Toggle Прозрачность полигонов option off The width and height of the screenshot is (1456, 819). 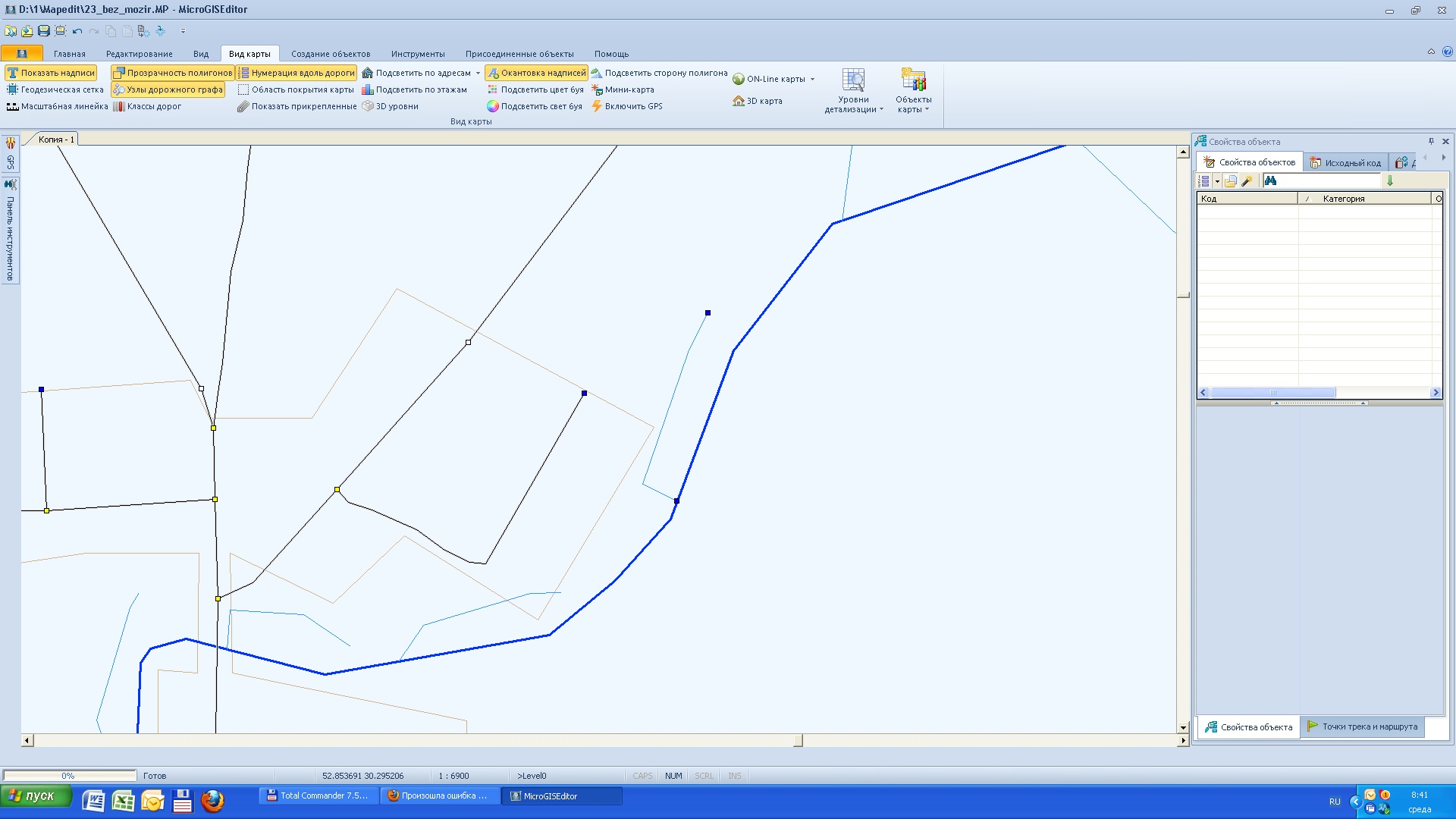coord(173,73)
